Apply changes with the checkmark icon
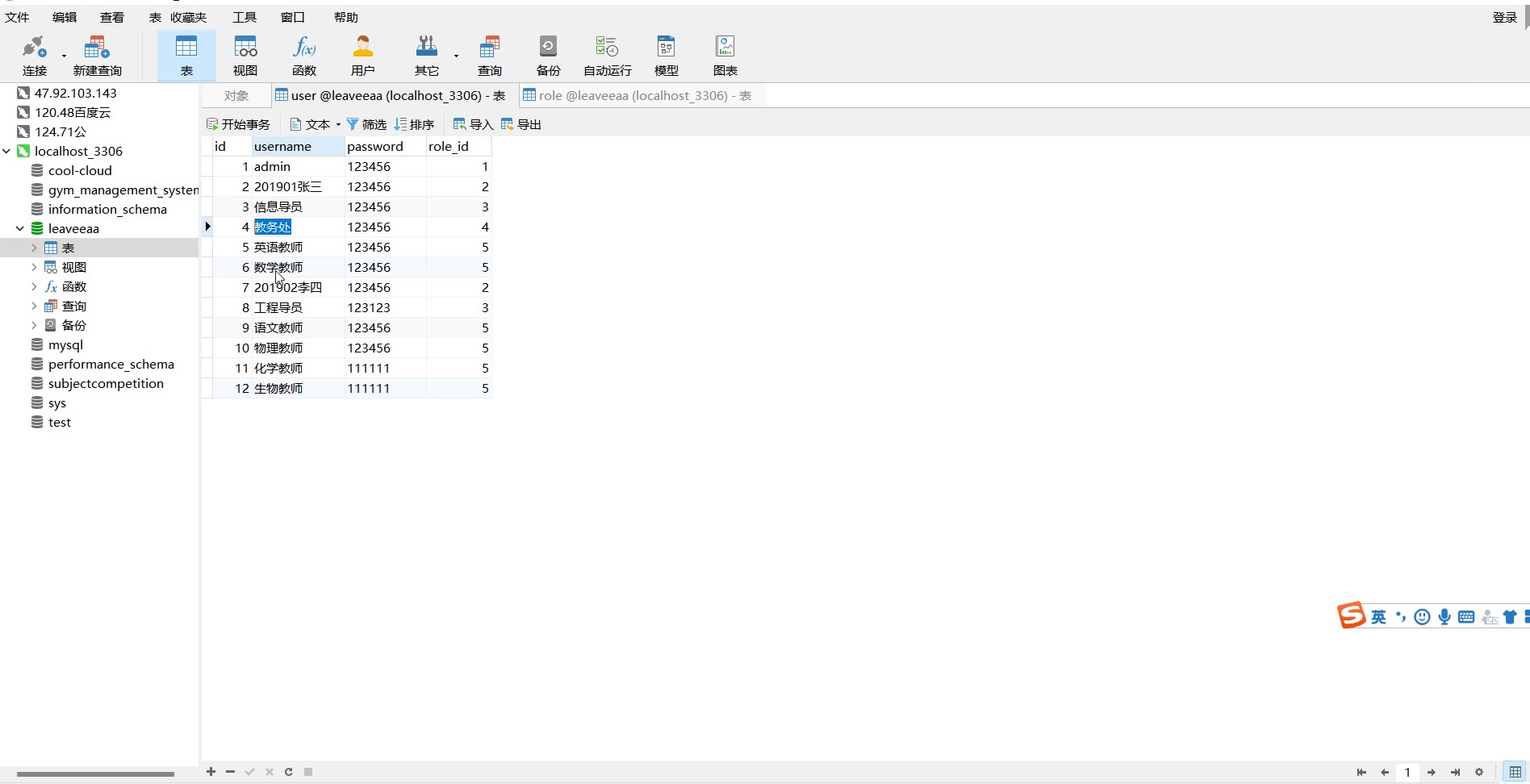 pos(249,772)
